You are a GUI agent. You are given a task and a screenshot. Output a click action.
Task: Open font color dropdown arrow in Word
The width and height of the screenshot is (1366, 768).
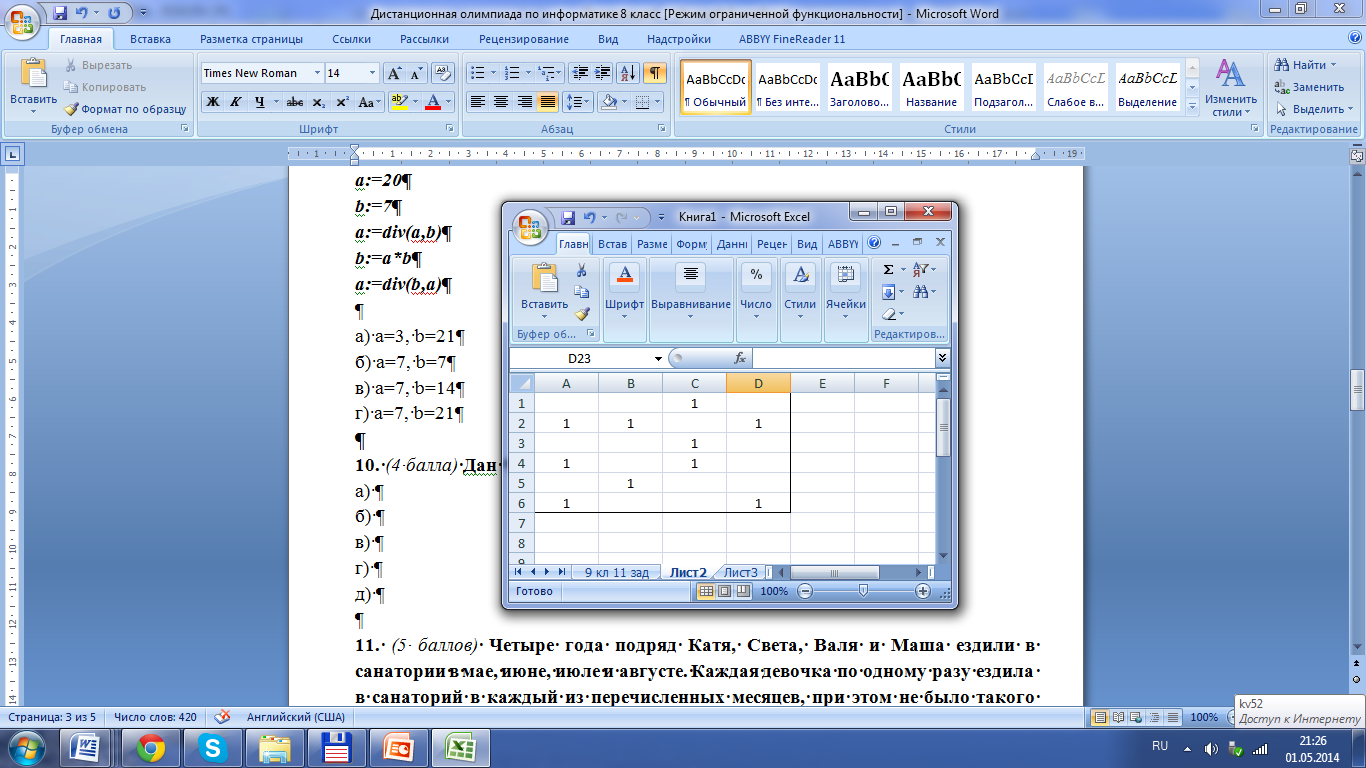(447, 102)
